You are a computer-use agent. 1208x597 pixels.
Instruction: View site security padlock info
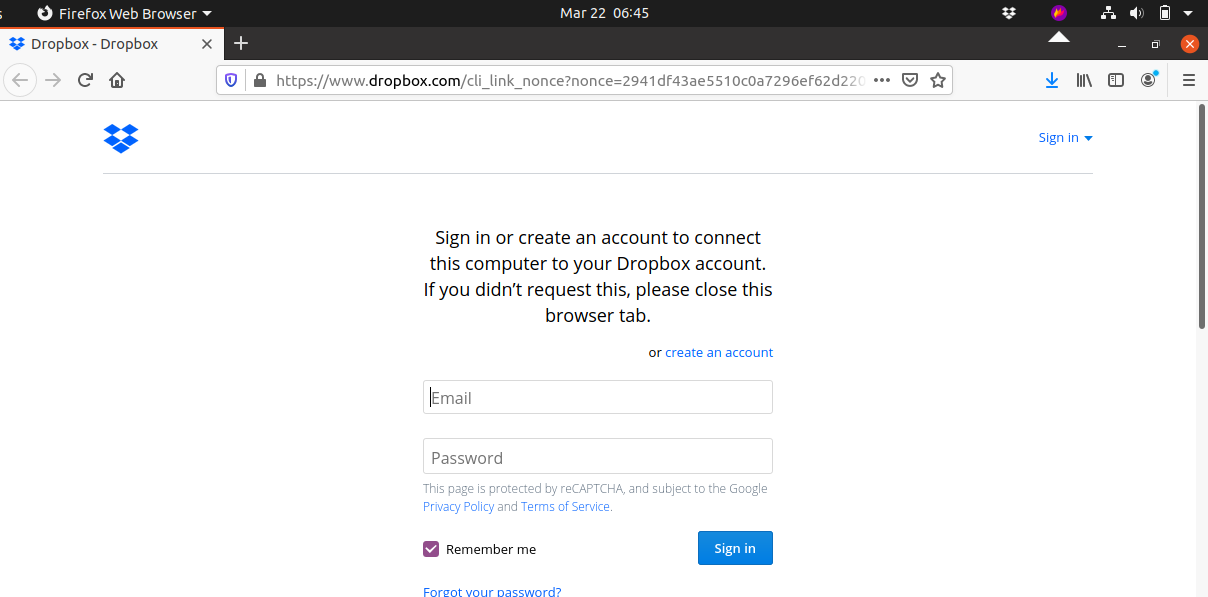tap(259, 81)
